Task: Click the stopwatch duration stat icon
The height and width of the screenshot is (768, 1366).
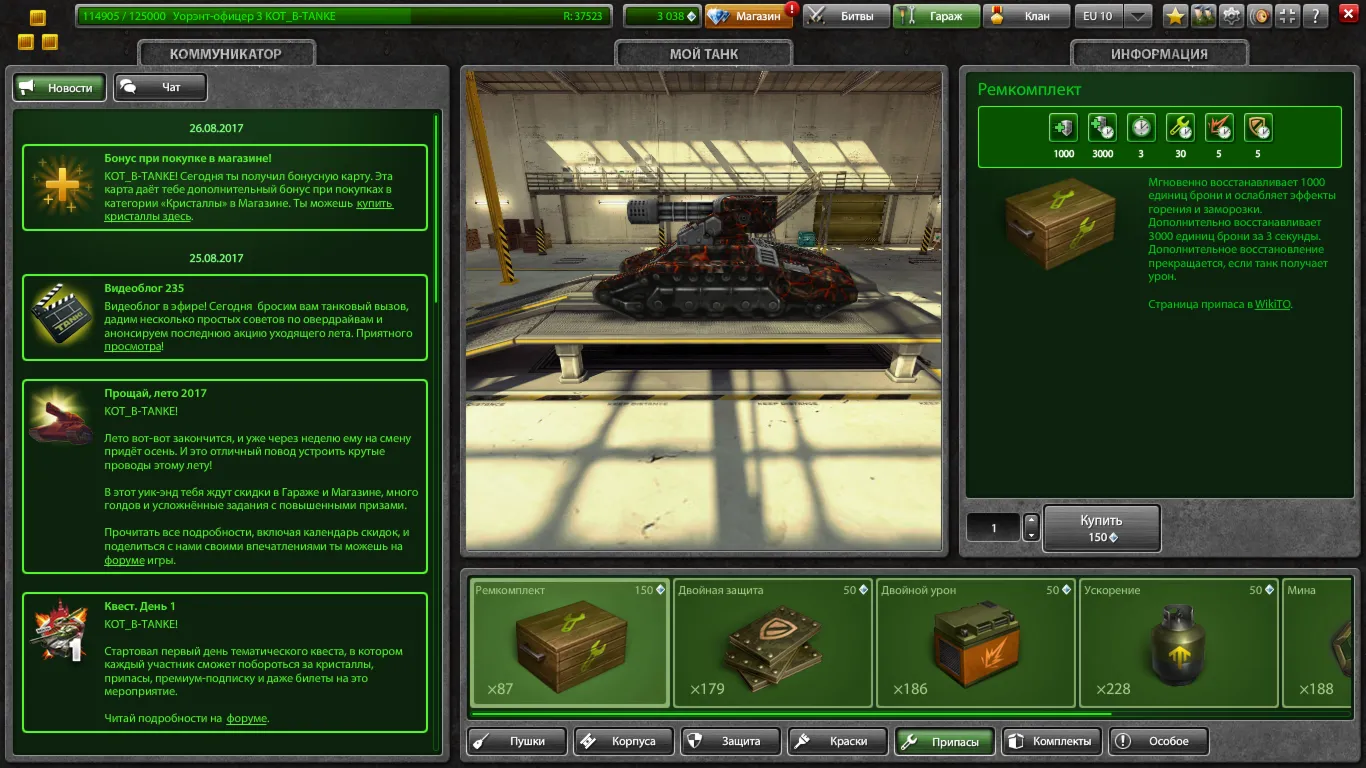Action: (x=1141, y=128)
